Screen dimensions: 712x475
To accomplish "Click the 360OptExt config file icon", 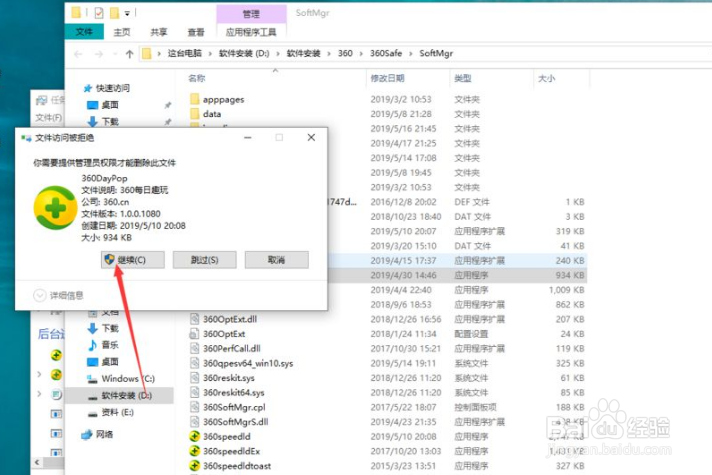I will tap(194, 334).
